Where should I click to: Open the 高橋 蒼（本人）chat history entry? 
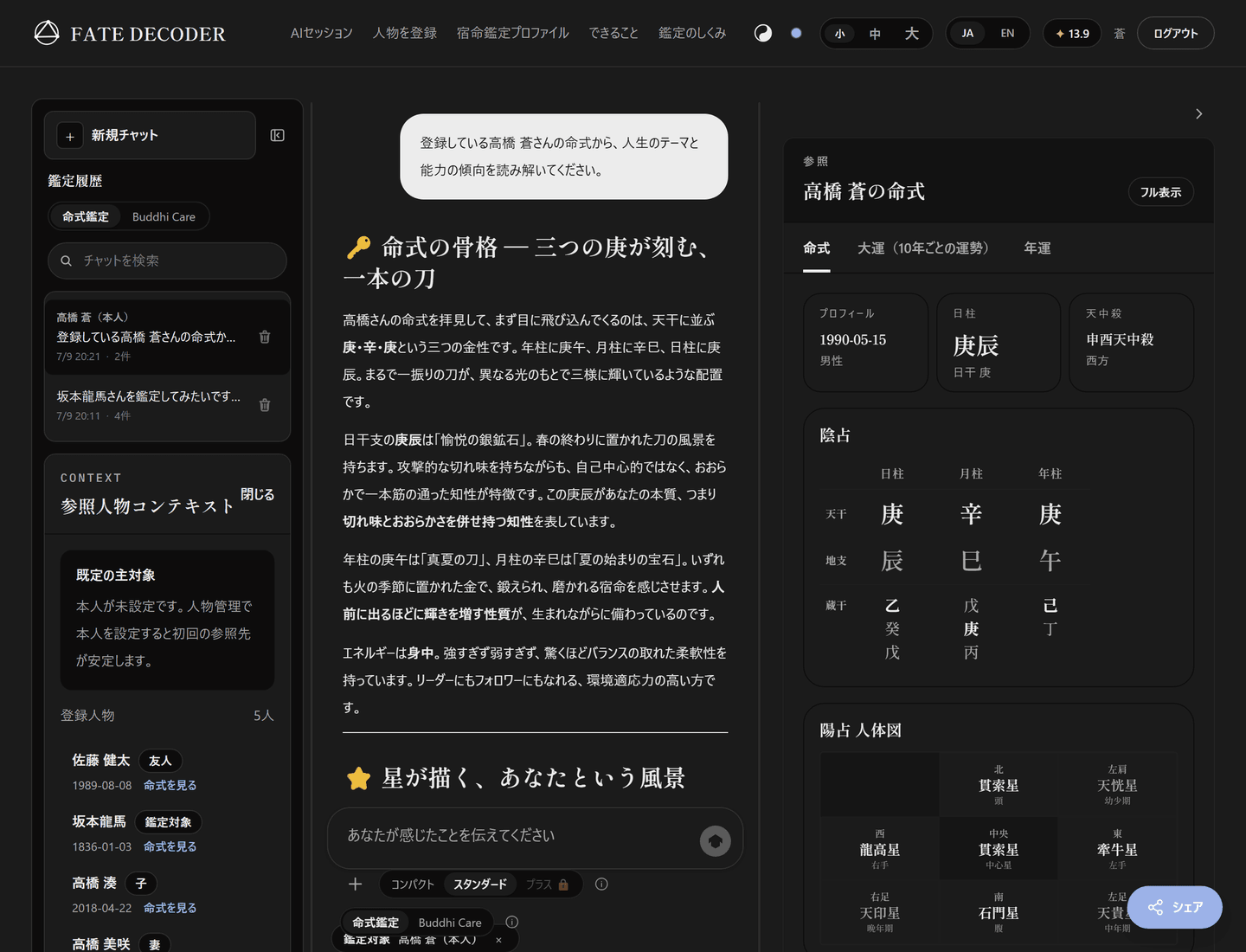tap(167, 337)
